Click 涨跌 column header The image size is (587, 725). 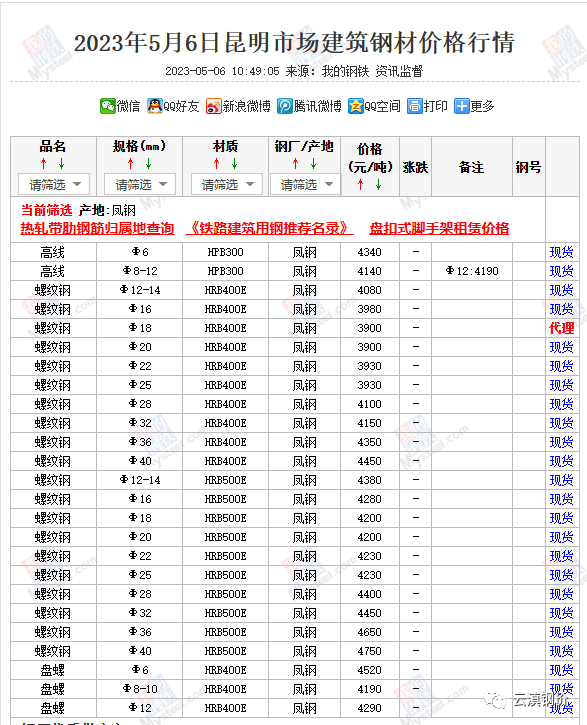(415, 167)
